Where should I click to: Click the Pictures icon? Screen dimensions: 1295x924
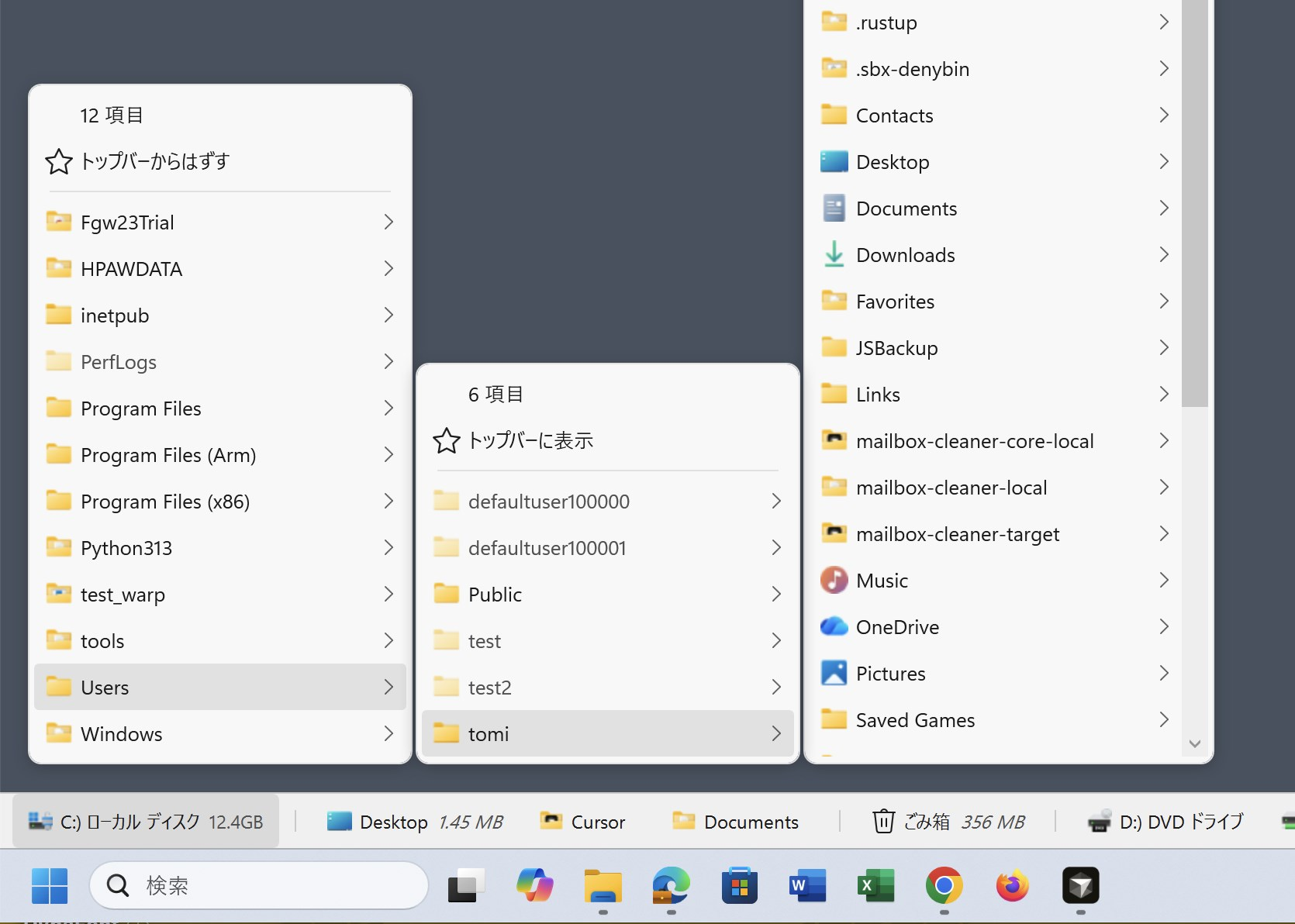(x=834, y=673)
